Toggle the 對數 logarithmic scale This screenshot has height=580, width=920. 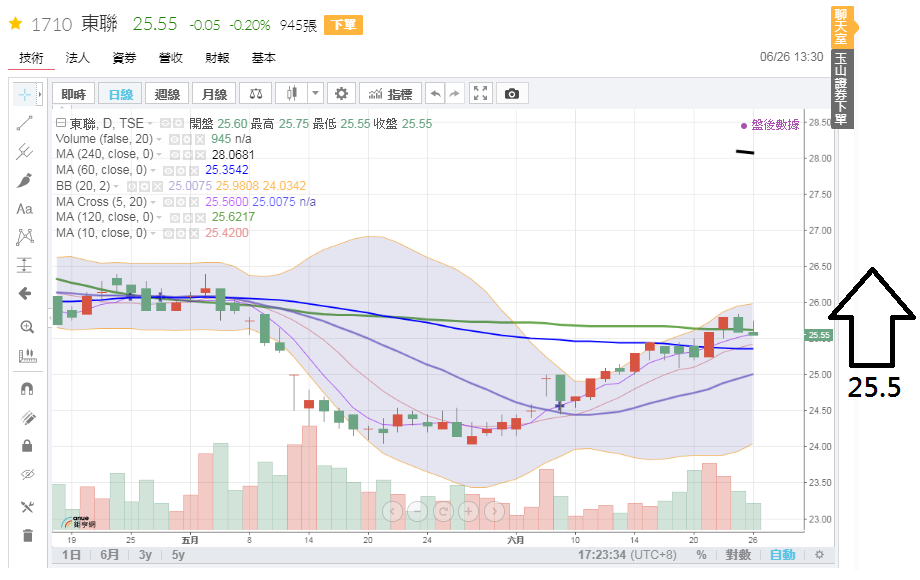click(x=738, y=555)
